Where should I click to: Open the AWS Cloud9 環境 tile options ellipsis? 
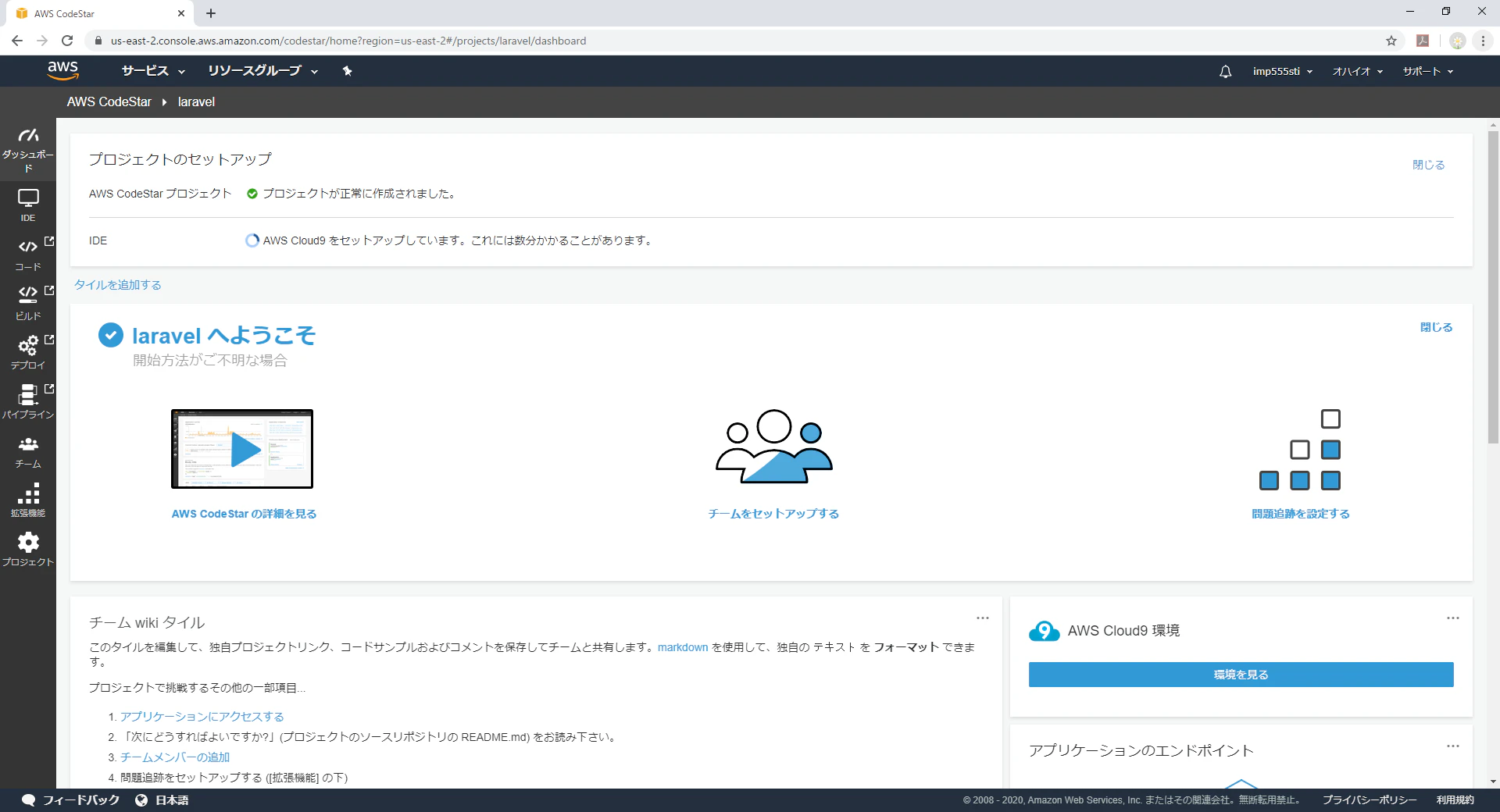coord(1453,618)
